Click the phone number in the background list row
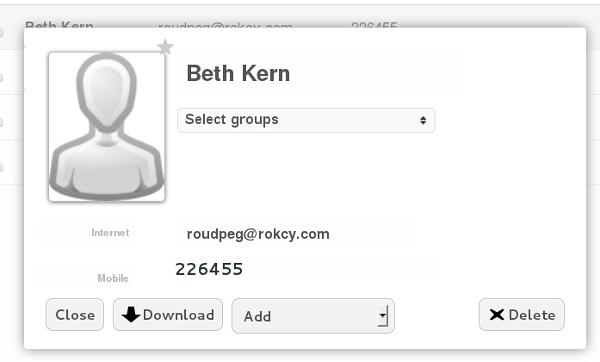This screenshot has height=362, width=600. [x=374, y=25]
